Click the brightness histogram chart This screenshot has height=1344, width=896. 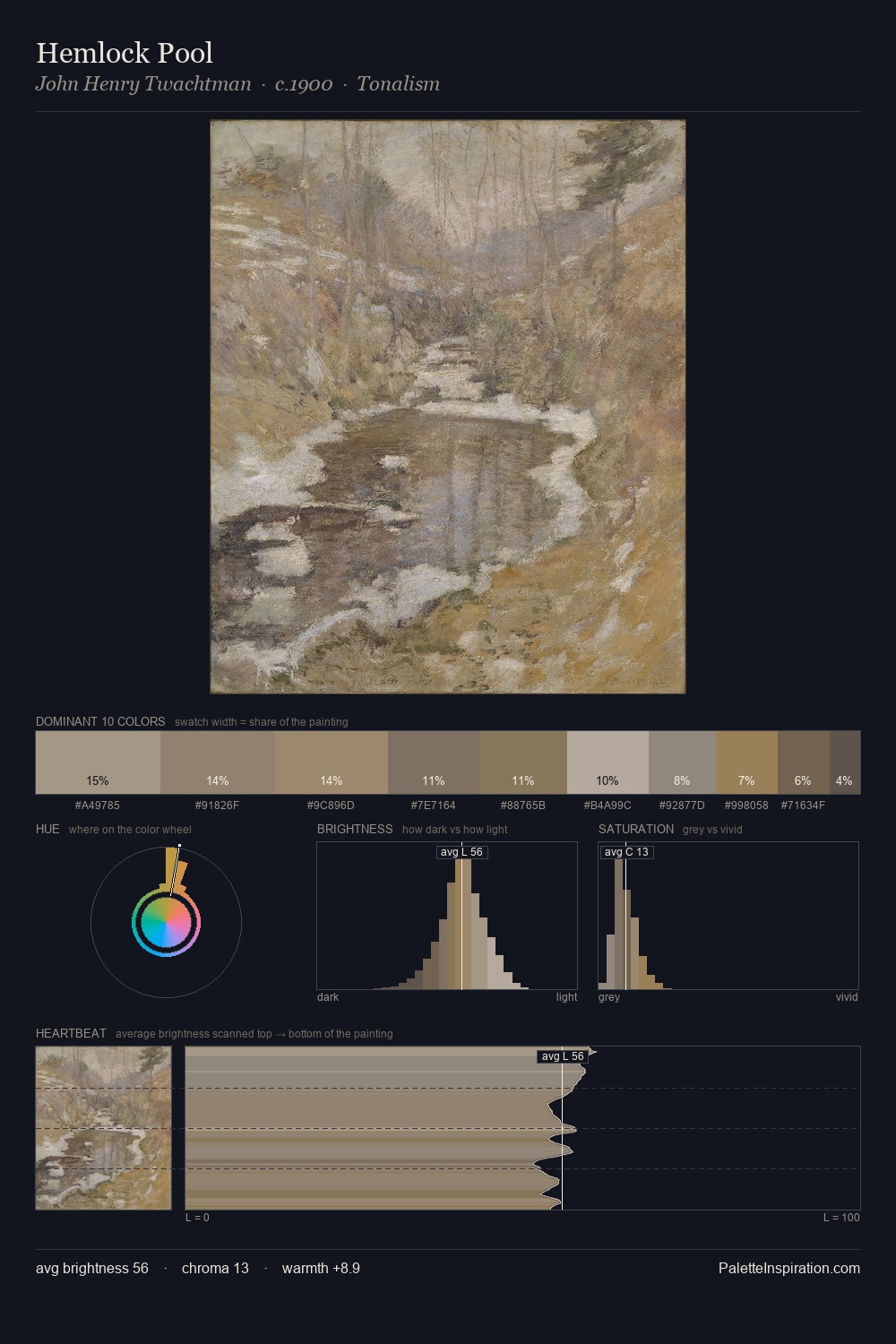(x=447, y=916)
